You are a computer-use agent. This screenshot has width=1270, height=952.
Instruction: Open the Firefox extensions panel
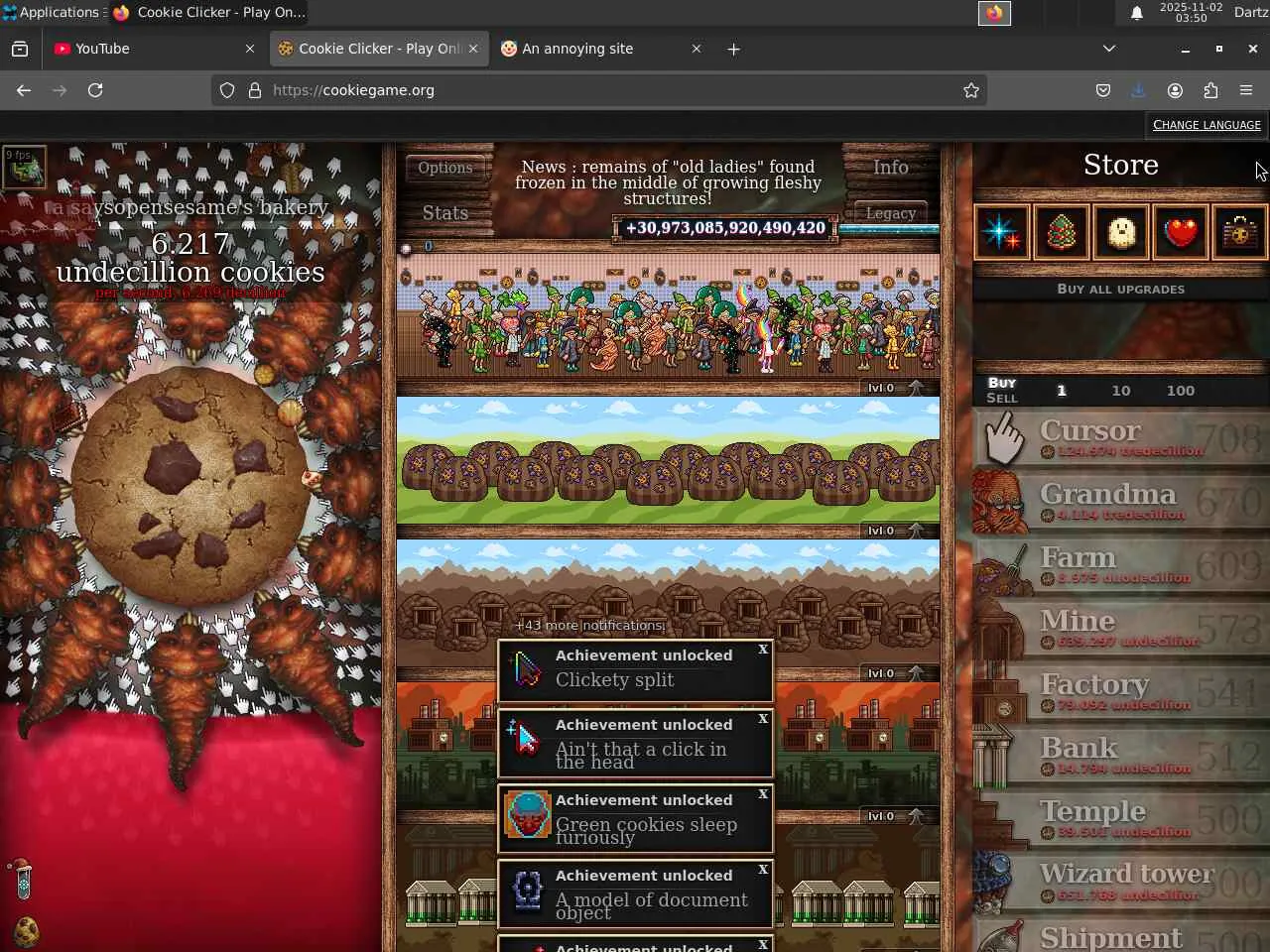(1210, 90)
